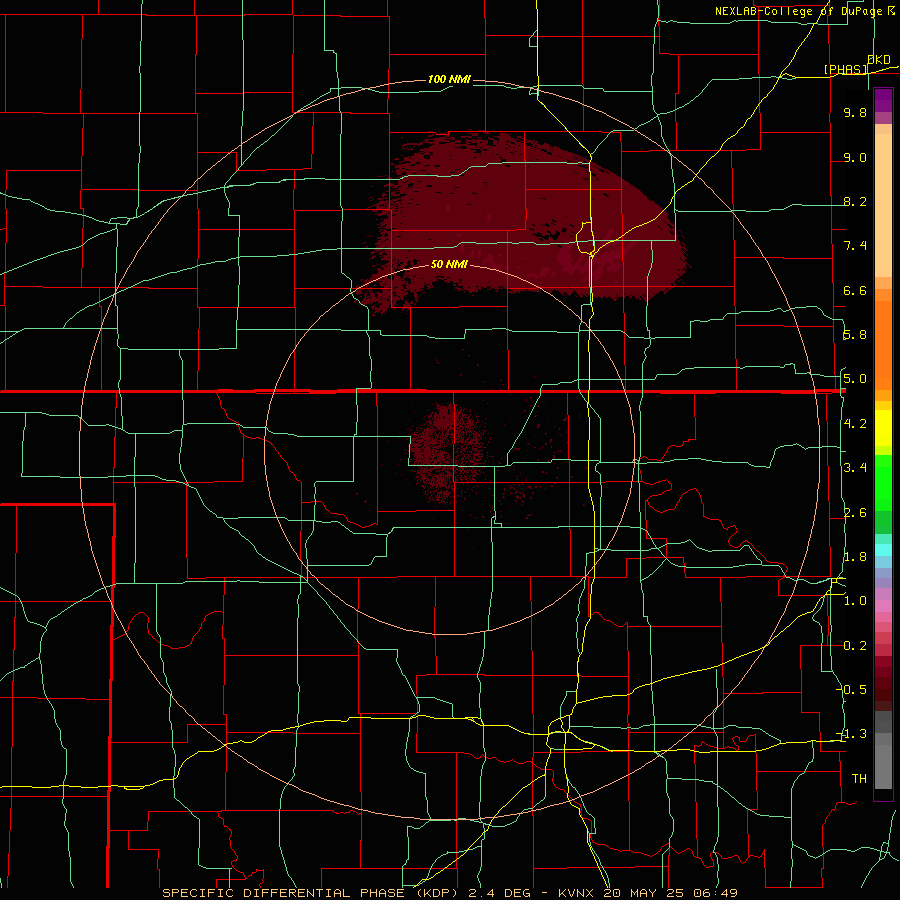The image size is (900, 900).
Task: Click the -1.3 value on color scale
Action: pos(852,734)
